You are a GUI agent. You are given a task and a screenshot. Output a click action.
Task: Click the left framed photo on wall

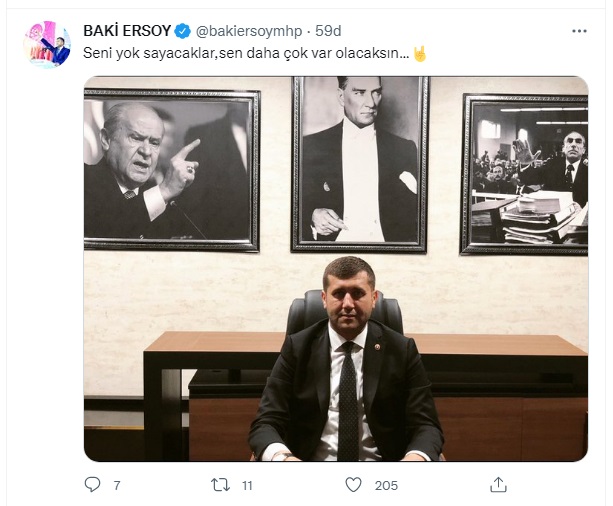click(x=171, y=168)
